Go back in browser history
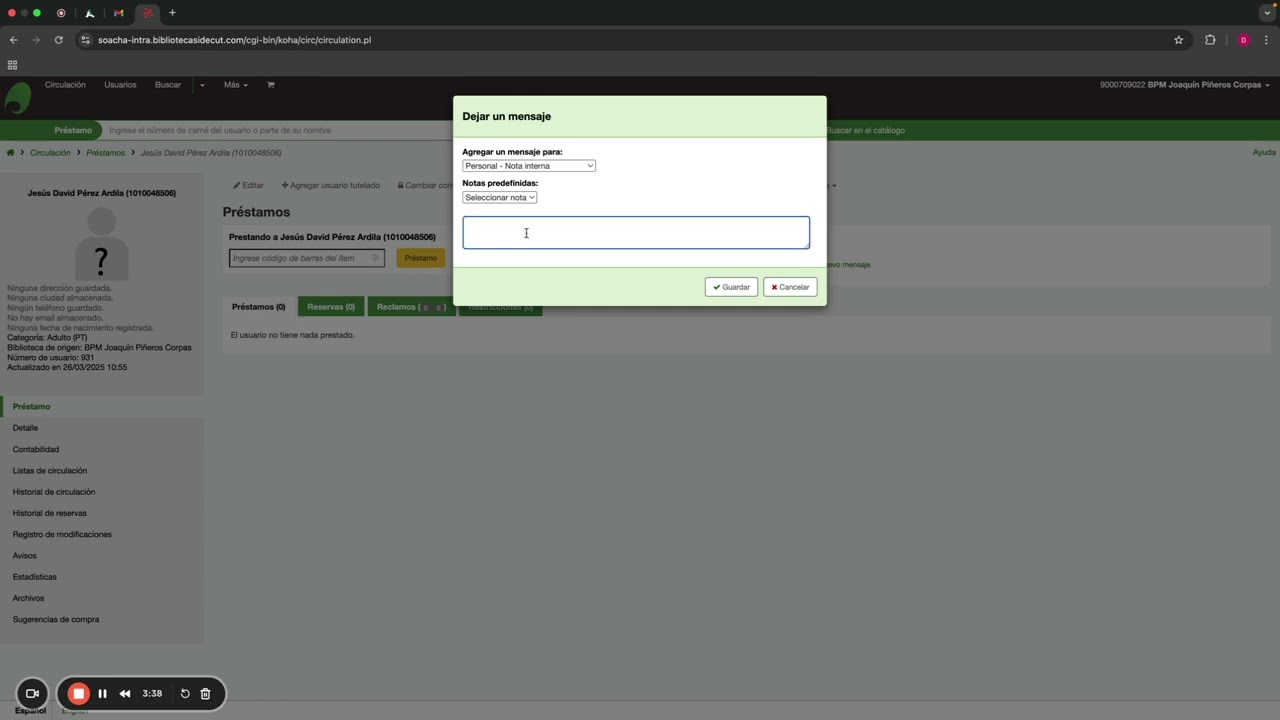This screenshot has height=720, width=1280. coord(13,40)
